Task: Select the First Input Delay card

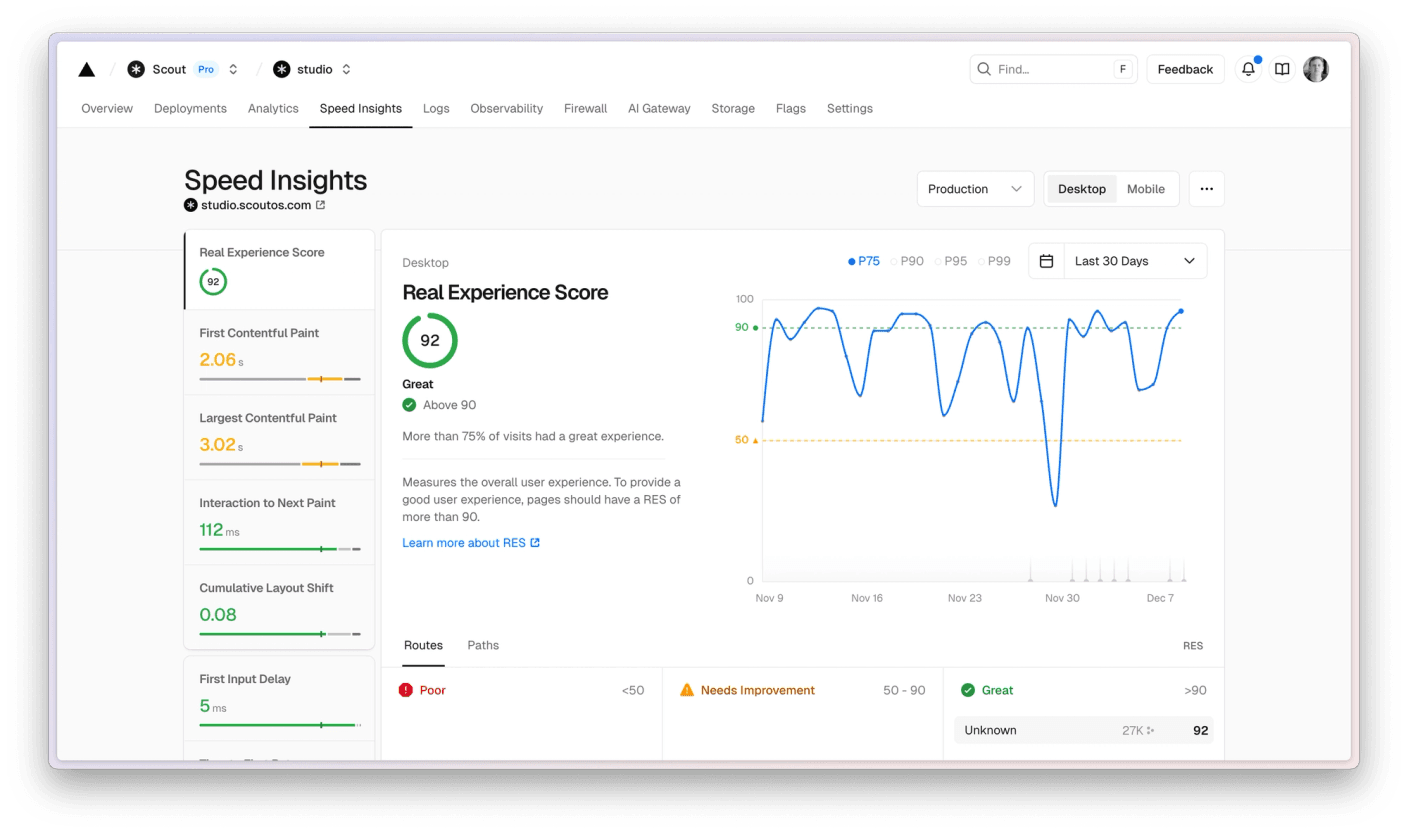Action: 279,698
